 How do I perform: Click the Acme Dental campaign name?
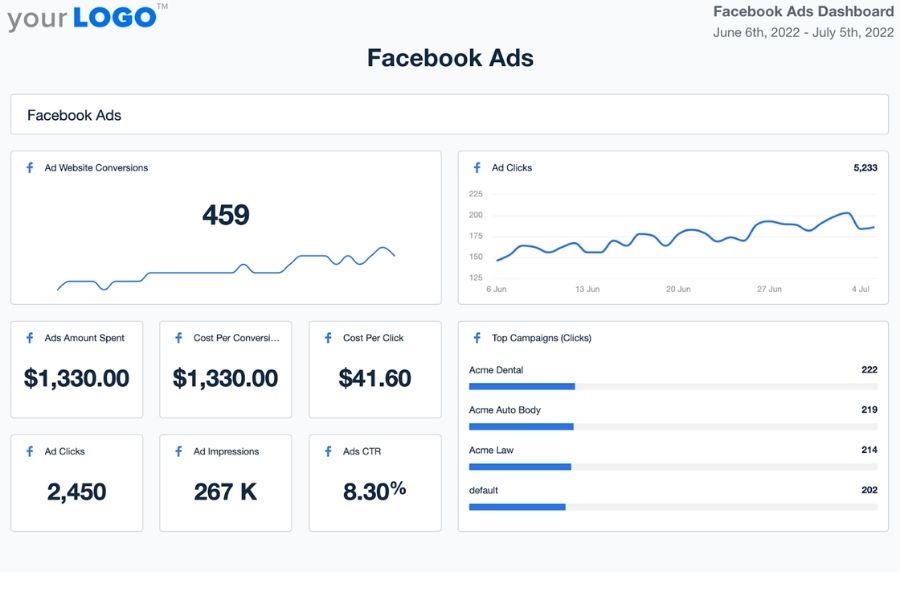tap(496, 370)
